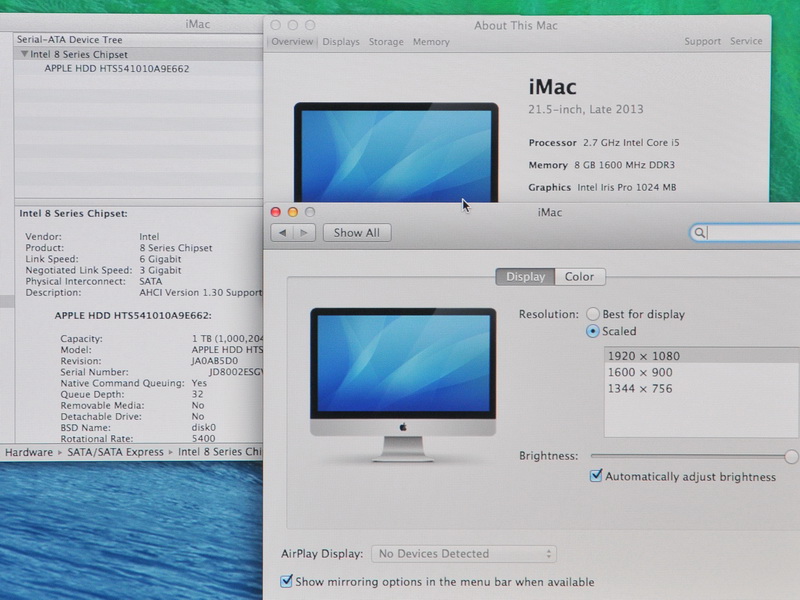Viewport: 800px width, 600px height.
Task: Click the Queue Depth 32 value
Action: [x=197, y=394]
